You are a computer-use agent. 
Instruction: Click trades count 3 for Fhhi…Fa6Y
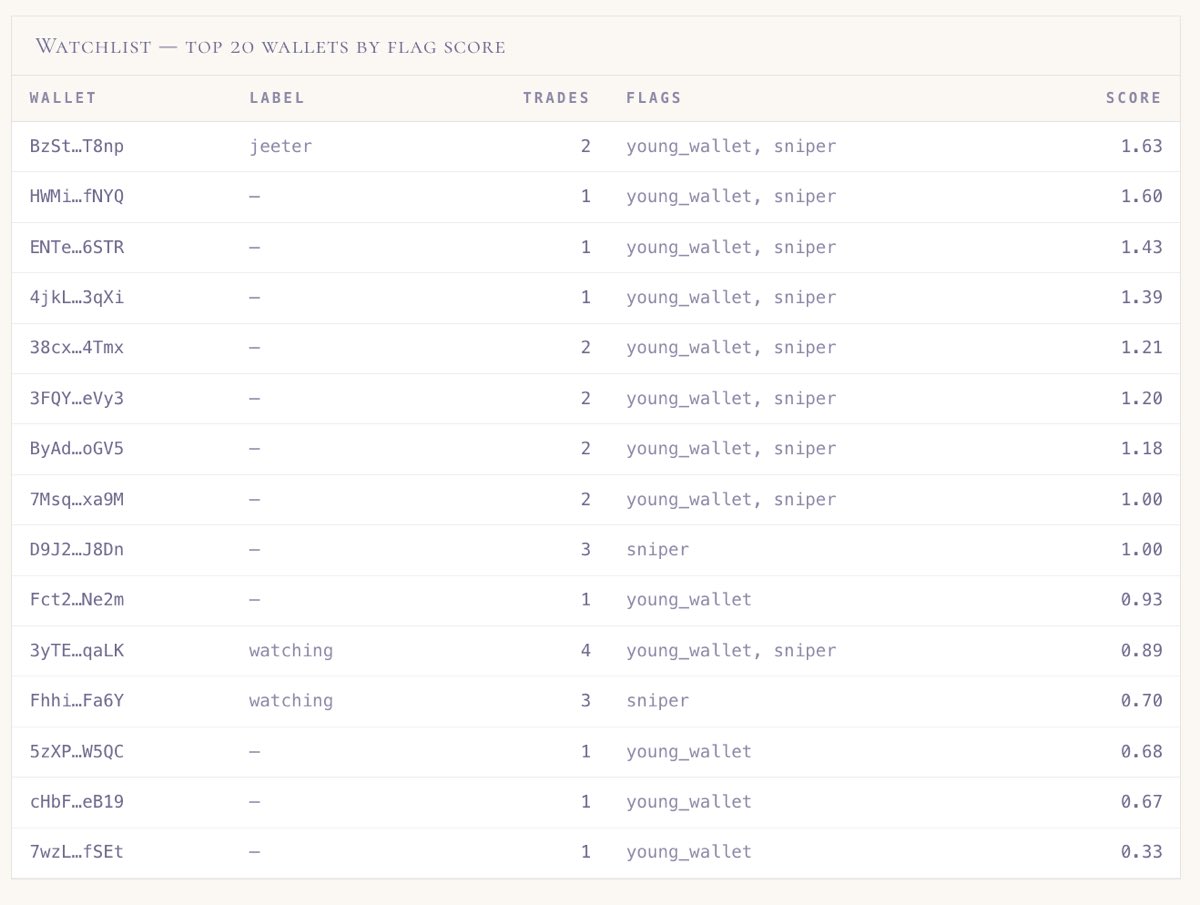(586, 700)
